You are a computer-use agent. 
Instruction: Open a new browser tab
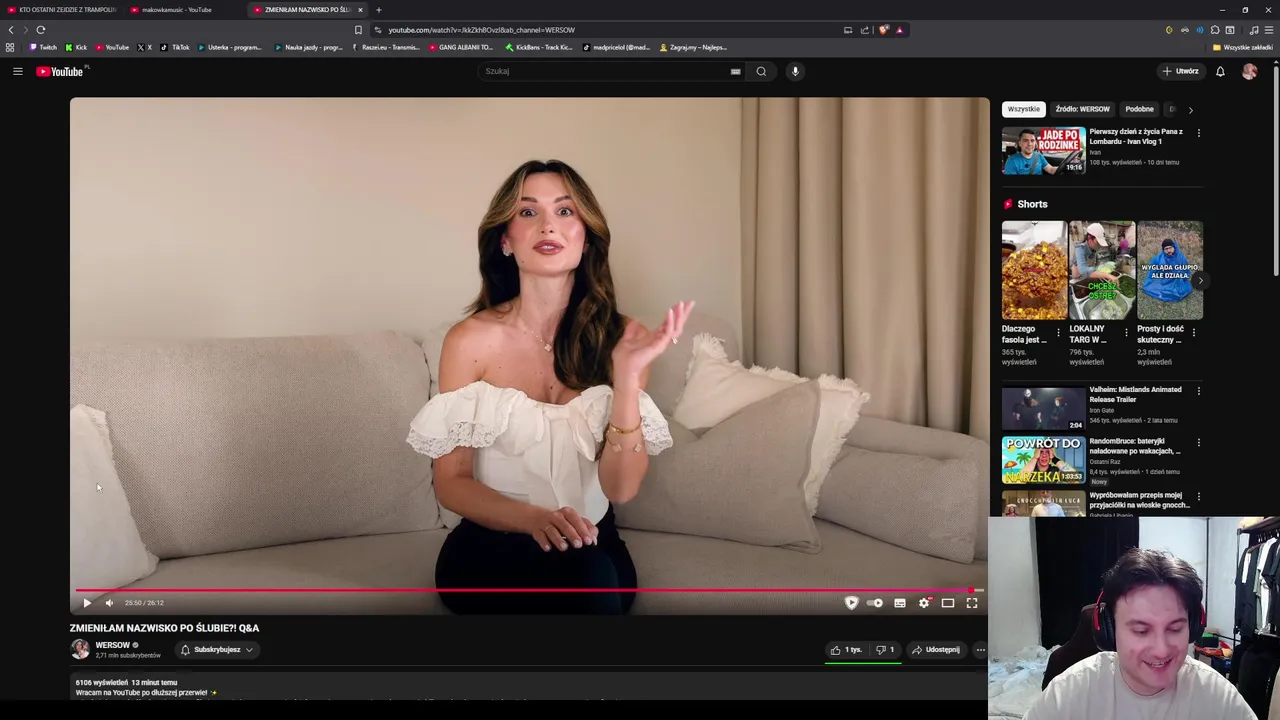378,10
